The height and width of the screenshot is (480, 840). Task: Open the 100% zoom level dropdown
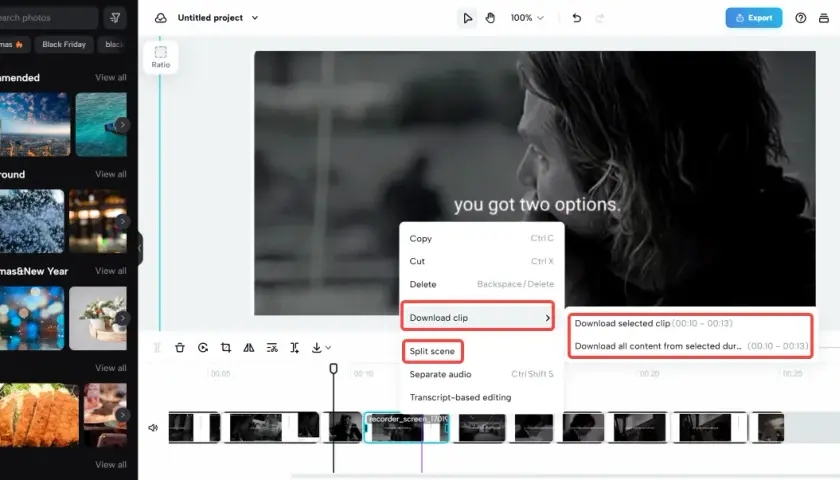point(527,18)
